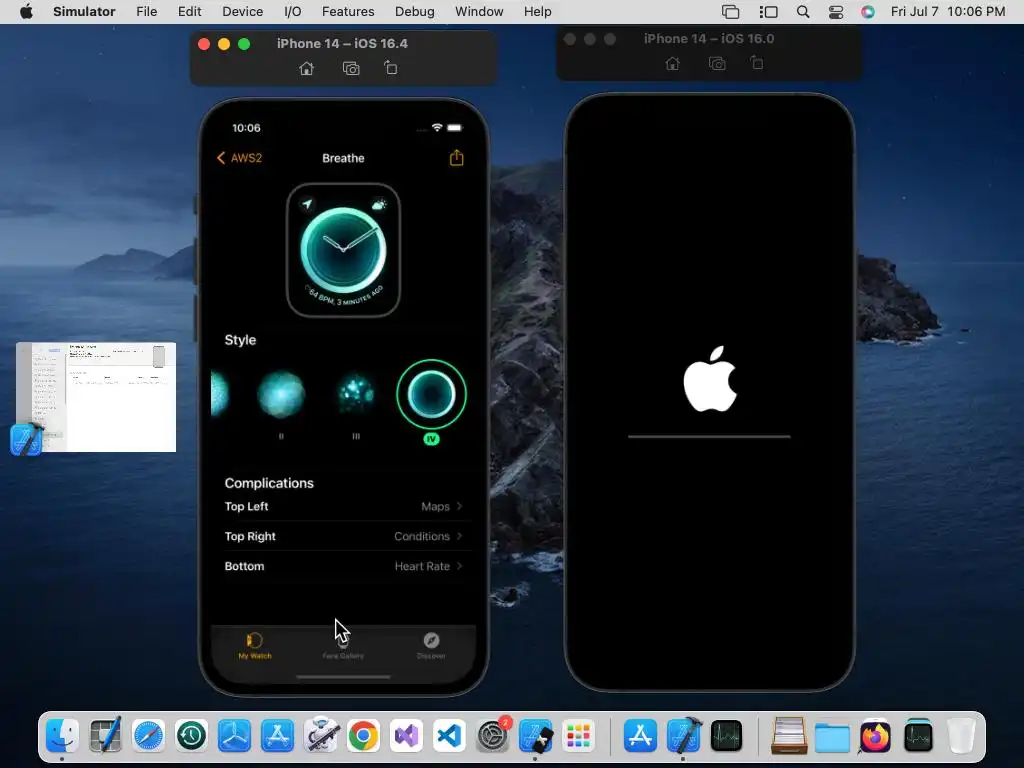Open the Help menu
The image size is (1024, 768).
pos(537,12)
